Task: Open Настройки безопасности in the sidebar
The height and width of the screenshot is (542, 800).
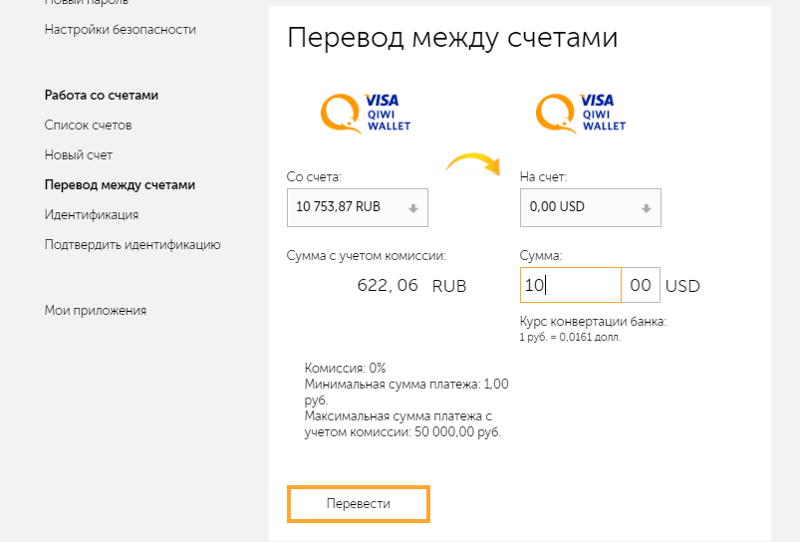Action: click(x=120, y=30)
